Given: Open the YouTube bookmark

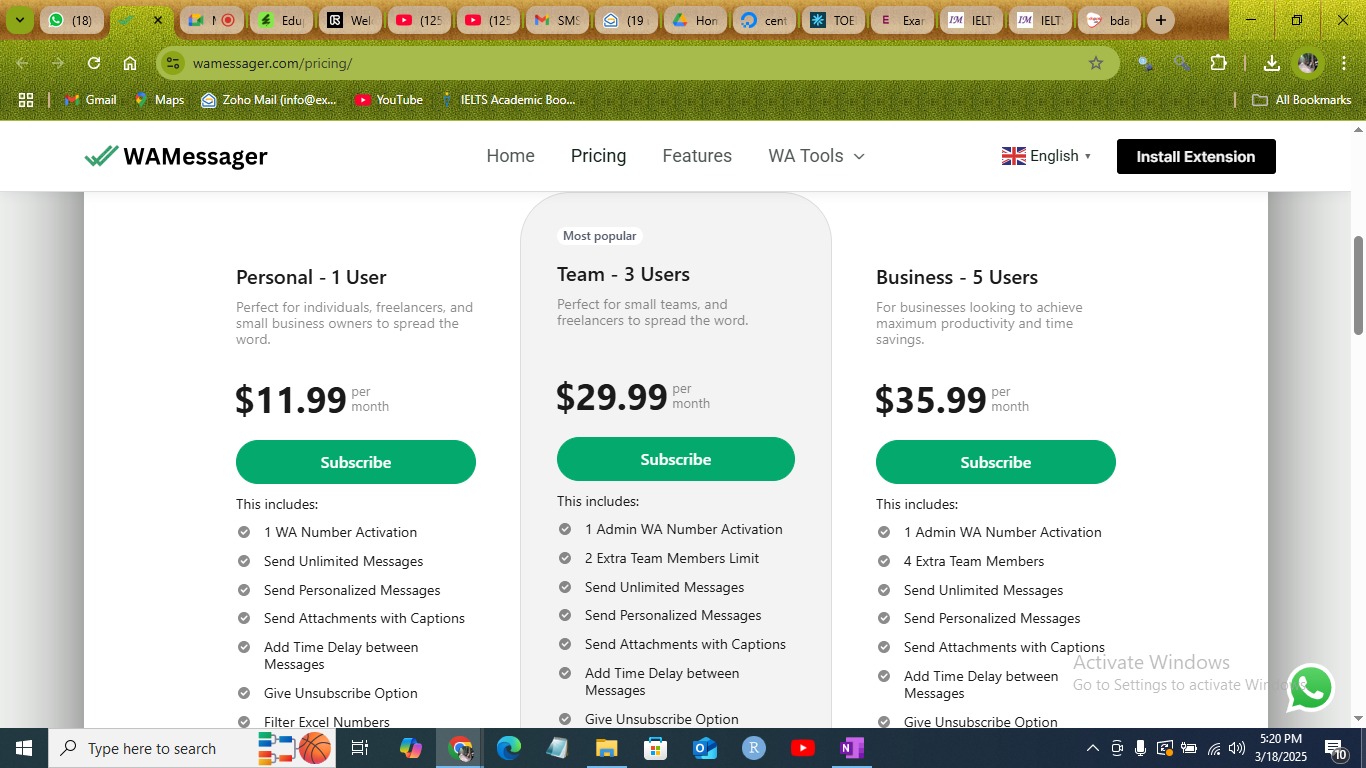Looking at the screenshot, I should [x=389, y=100].
